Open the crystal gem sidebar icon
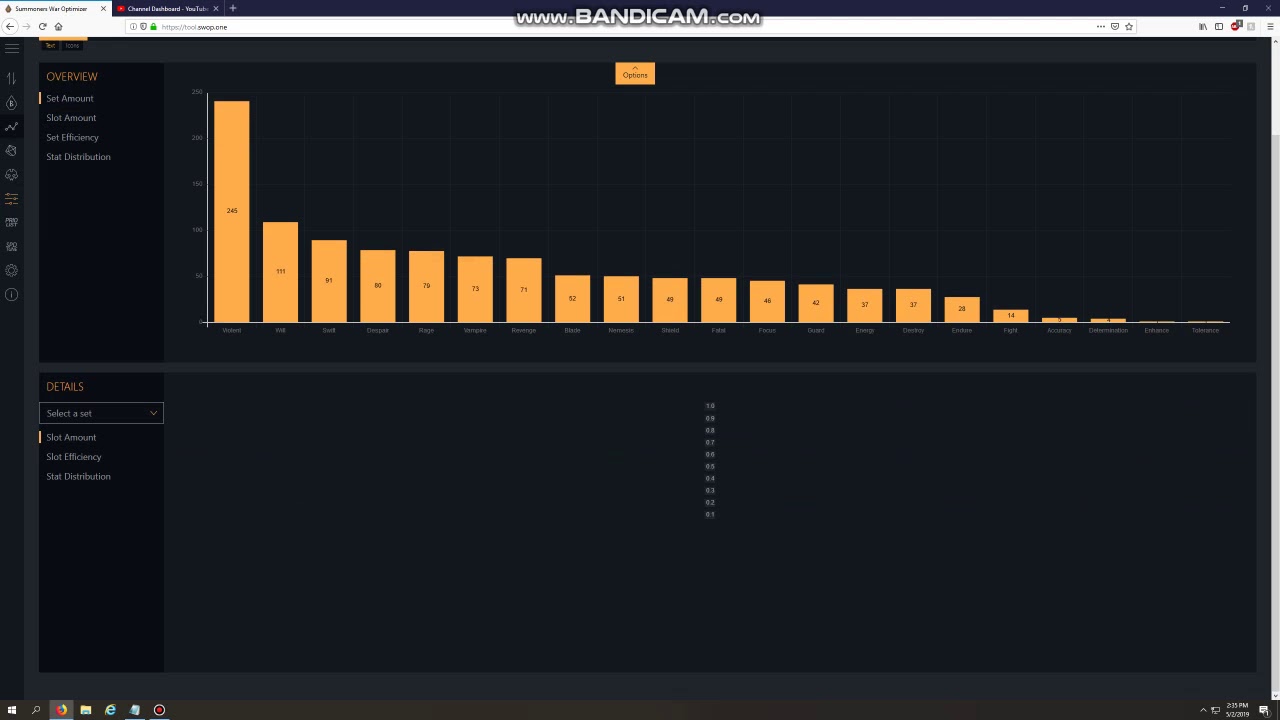Image resolution: width=1280 pixels, height=720 pixels. pos(11,150)
